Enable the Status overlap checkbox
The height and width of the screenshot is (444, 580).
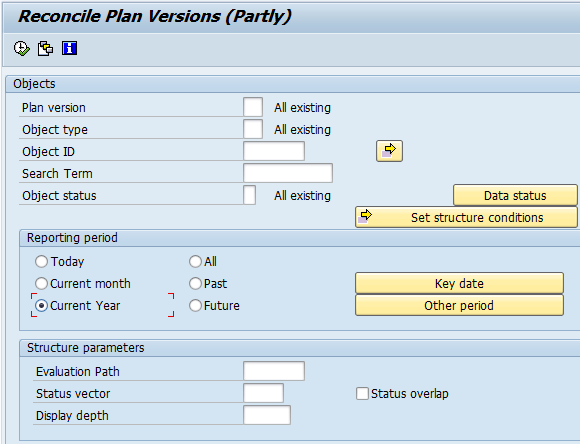[362, 394]
